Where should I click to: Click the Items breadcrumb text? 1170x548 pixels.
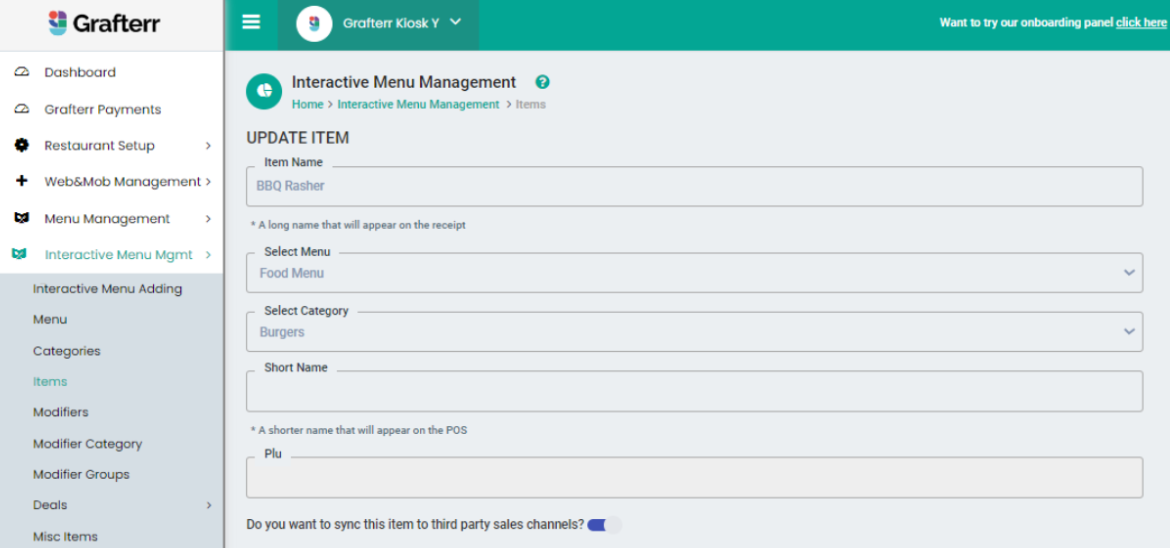pyautogui.click(x=531, y=105)
